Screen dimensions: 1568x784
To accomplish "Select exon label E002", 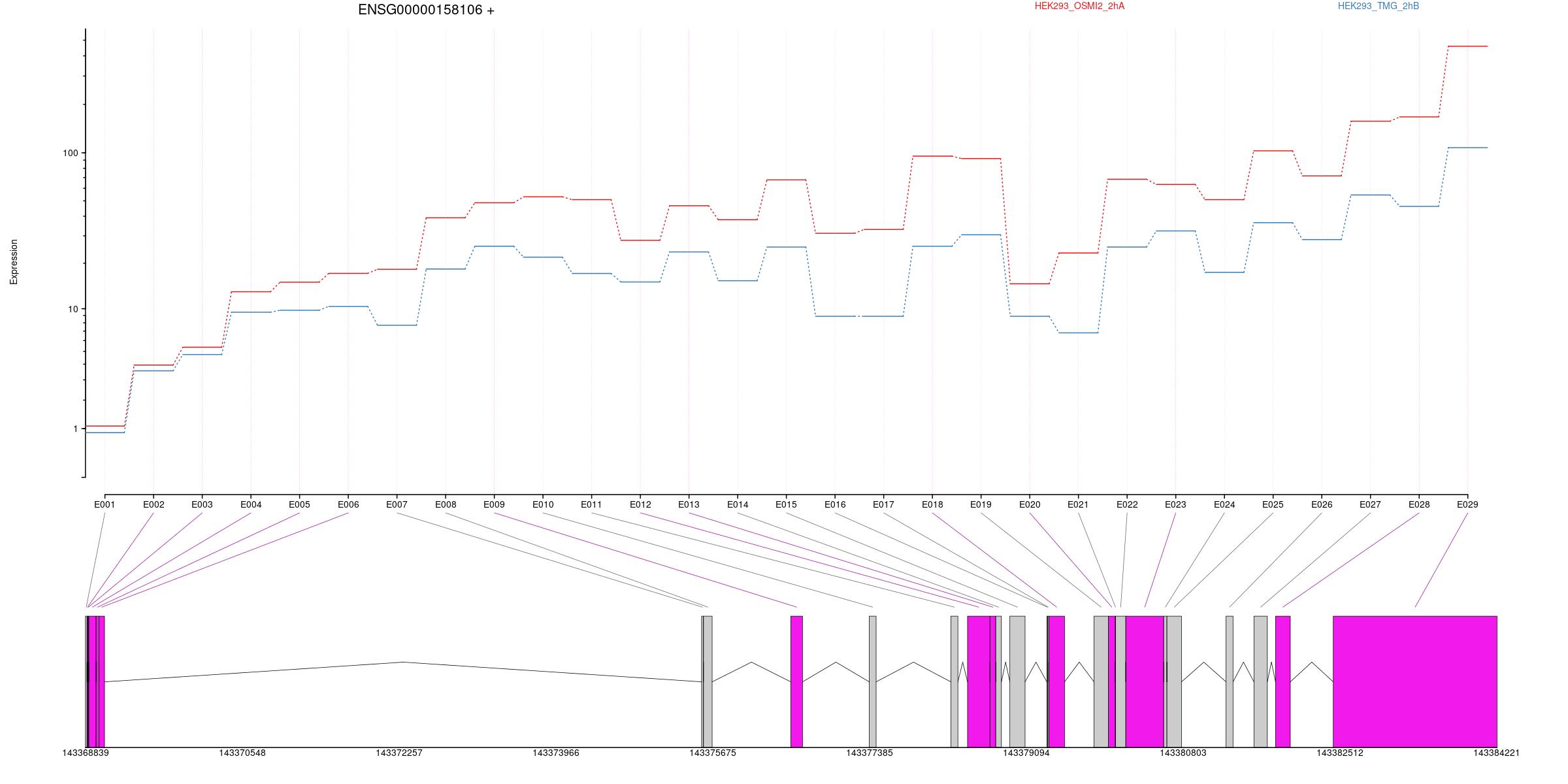I will point(154,504).
